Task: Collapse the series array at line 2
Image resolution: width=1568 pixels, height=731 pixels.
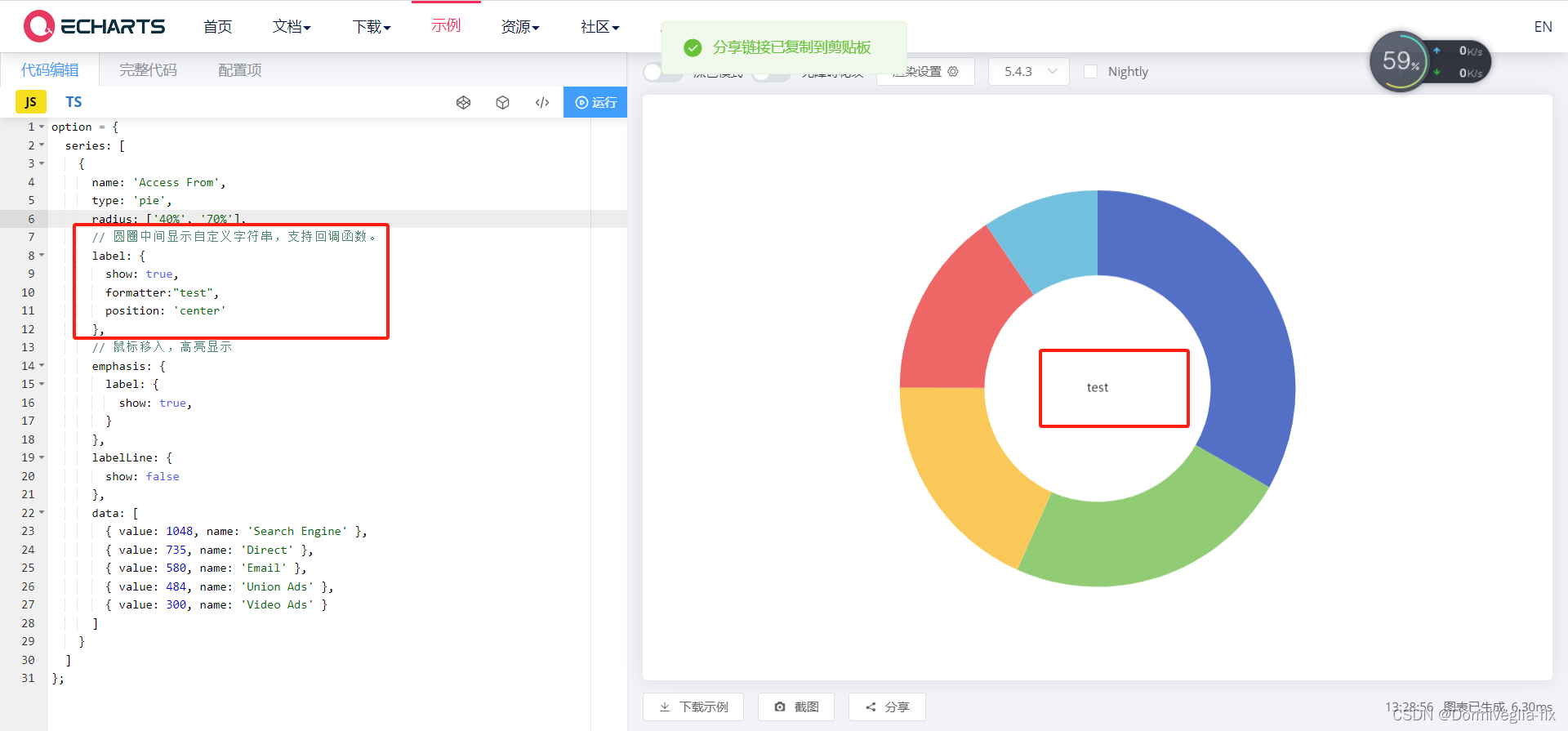Action: coord(42,145)
